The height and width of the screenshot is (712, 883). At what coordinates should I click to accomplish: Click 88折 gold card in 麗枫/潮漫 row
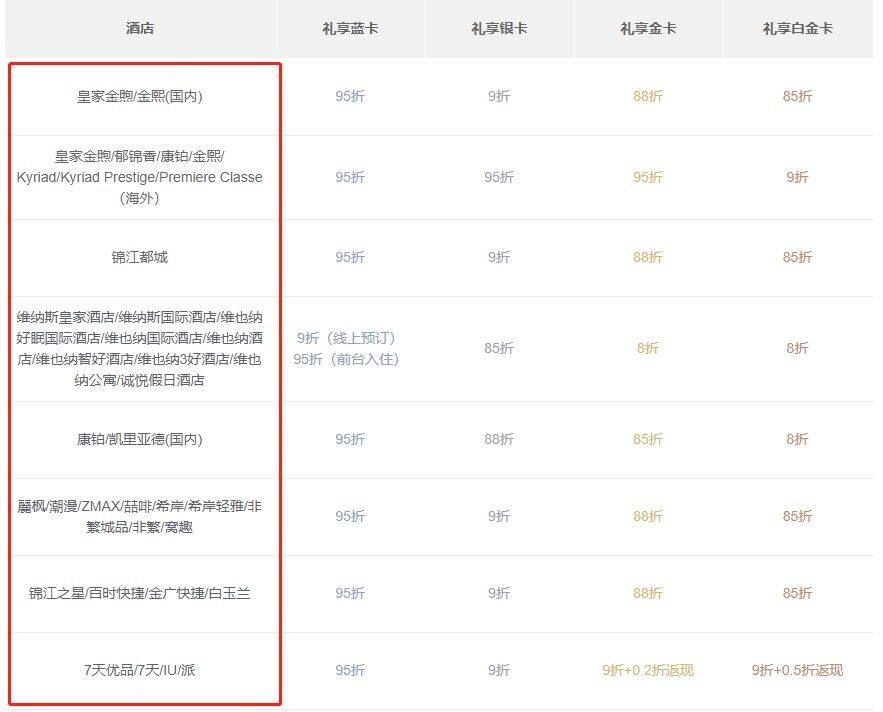pyautogui.click(x=648, y=517)
